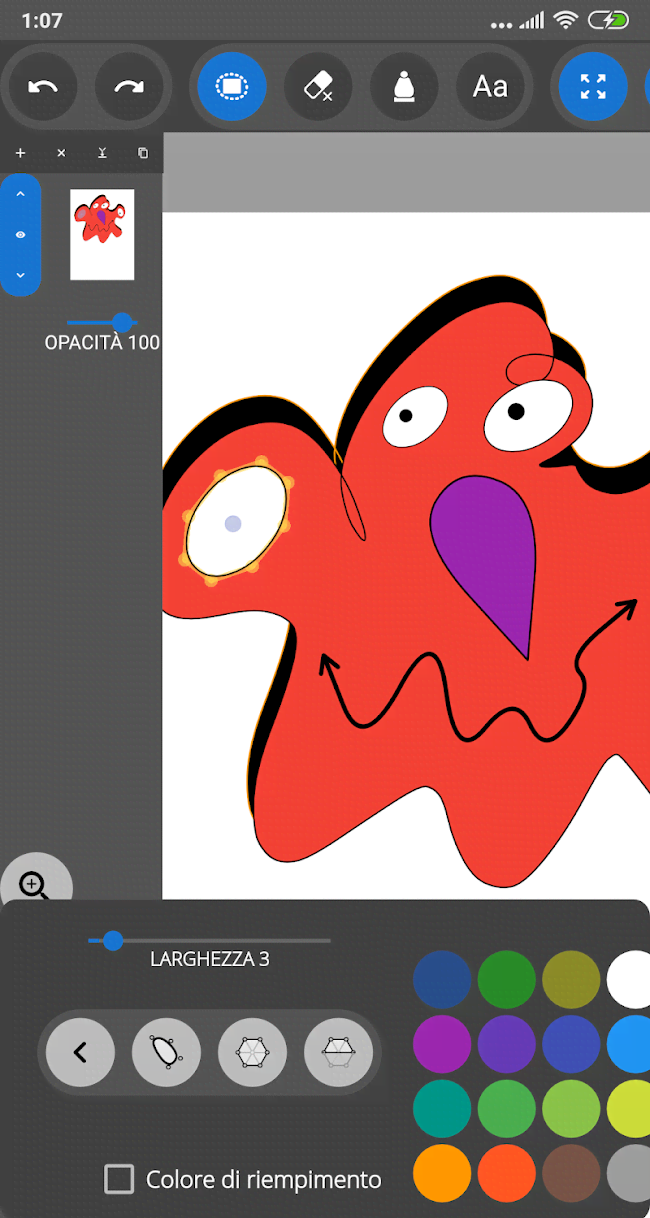Move layer up with chevron
Screen dimensions: 650x1218
(20, 194)
